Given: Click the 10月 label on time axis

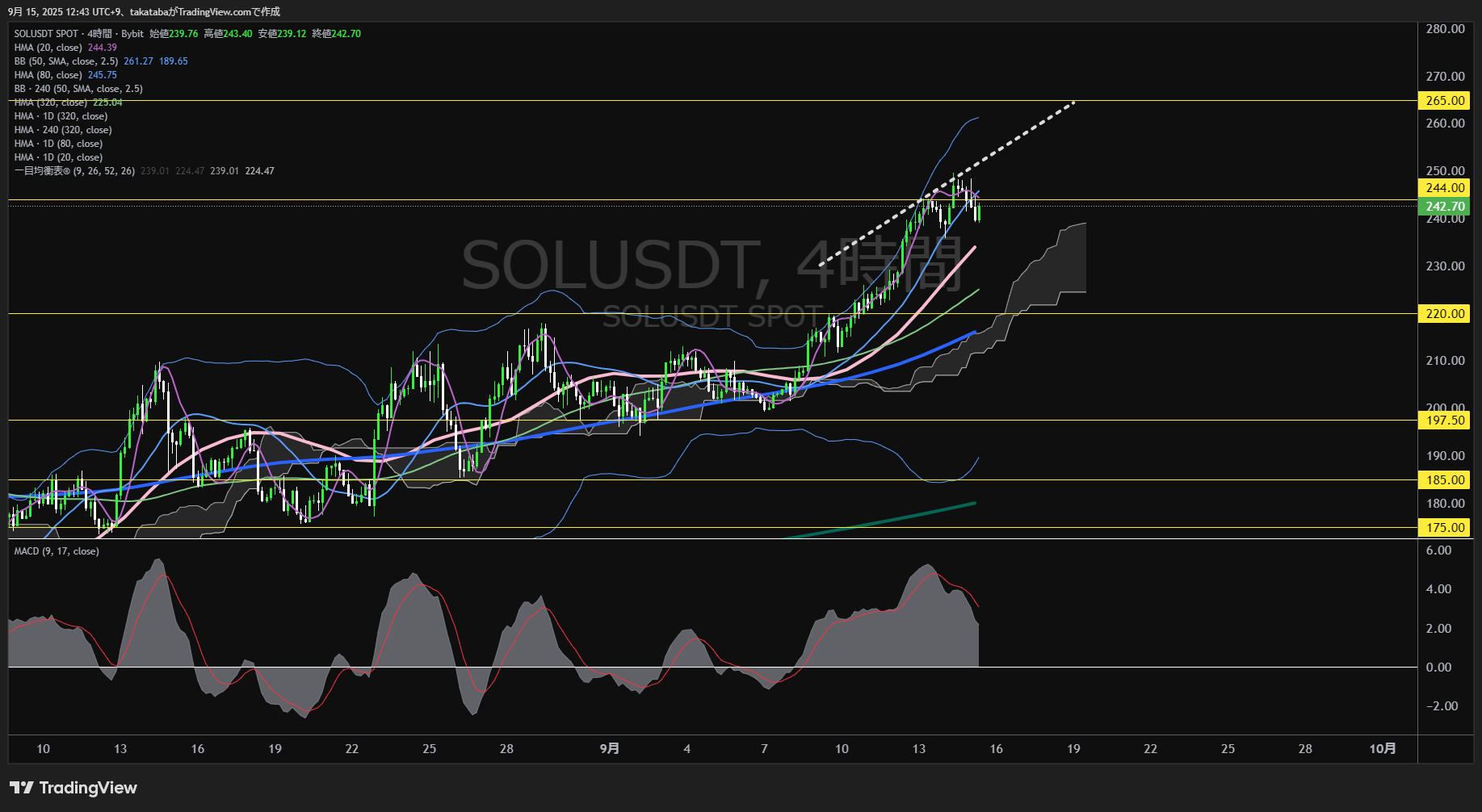Looking at the screenshot, I should (1383, 749).
